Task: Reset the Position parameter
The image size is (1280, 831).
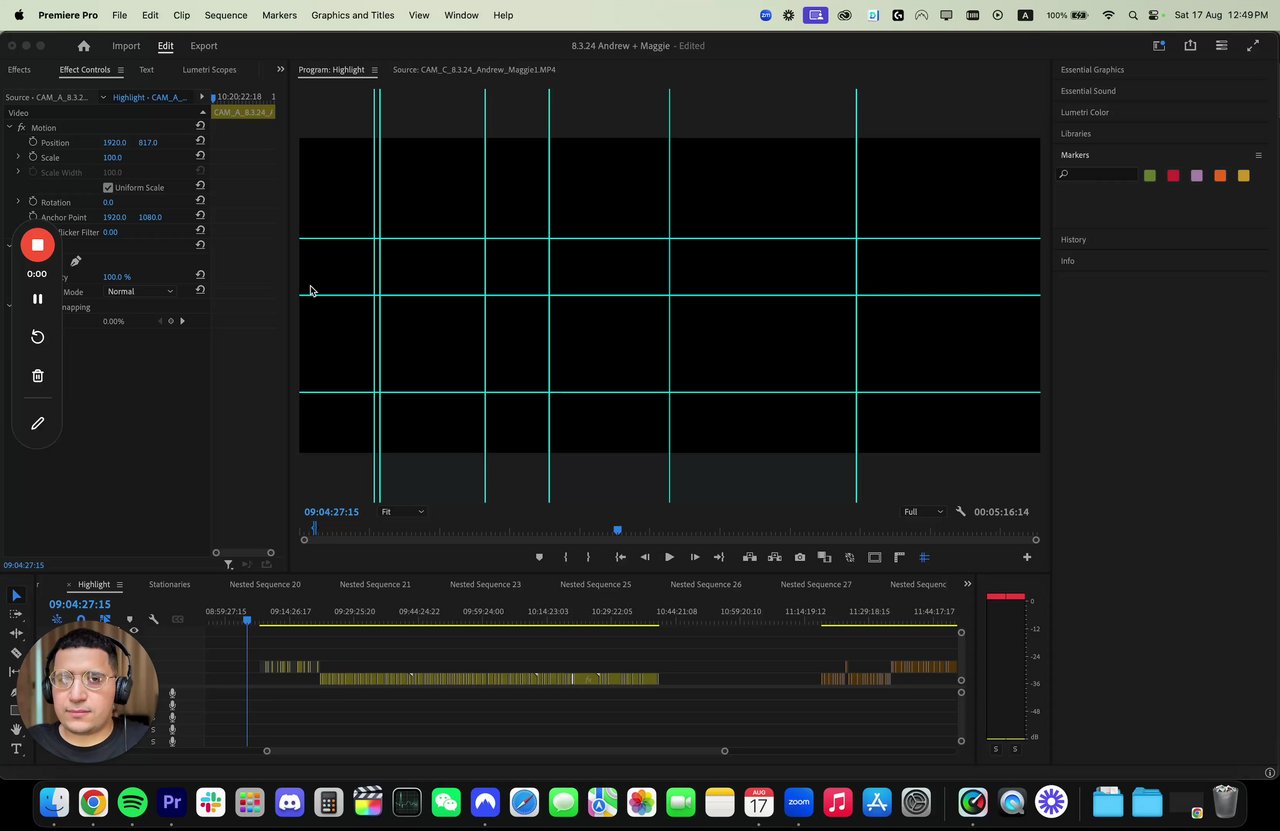Action: point(200,142)
